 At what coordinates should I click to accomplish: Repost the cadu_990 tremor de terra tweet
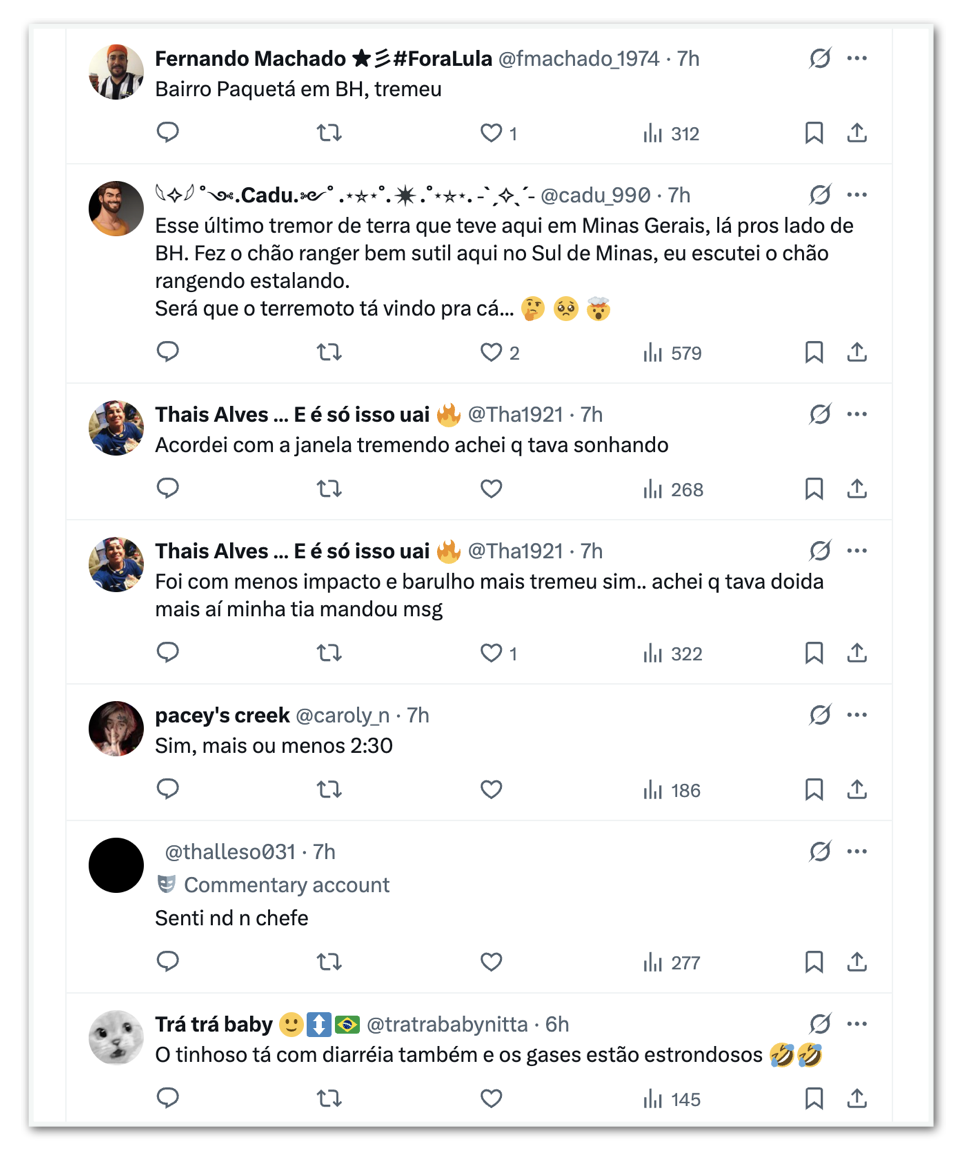click(x=329, y=352)
